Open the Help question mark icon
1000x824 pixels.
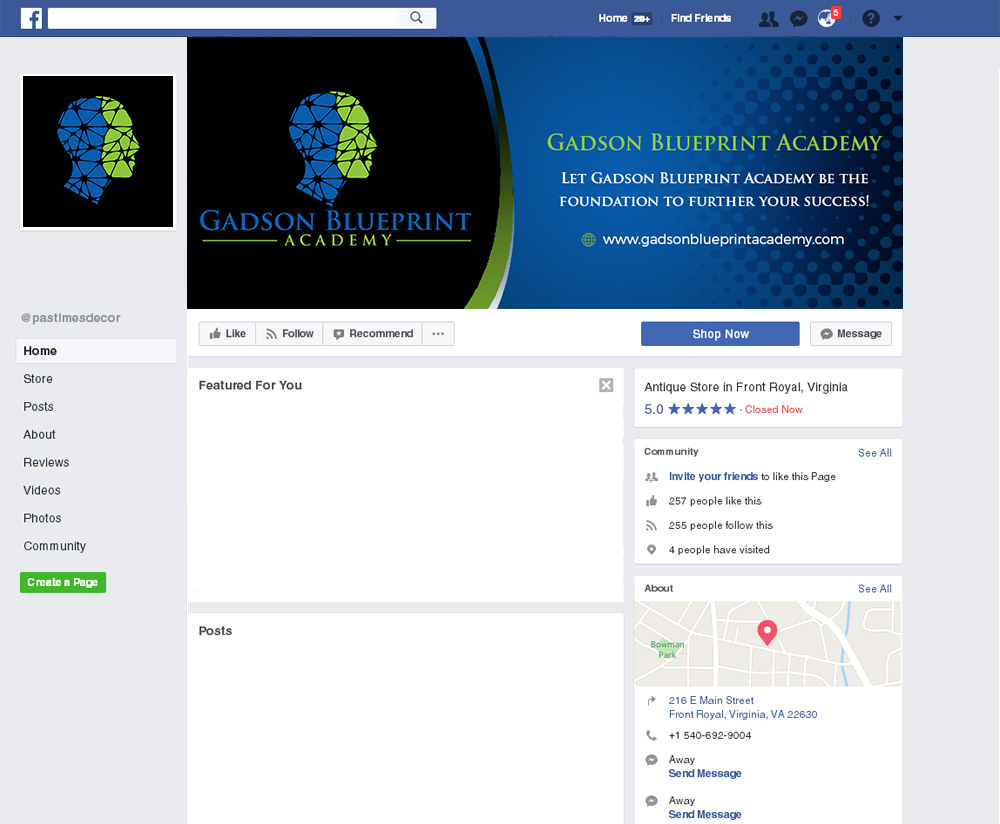(869, 18)
